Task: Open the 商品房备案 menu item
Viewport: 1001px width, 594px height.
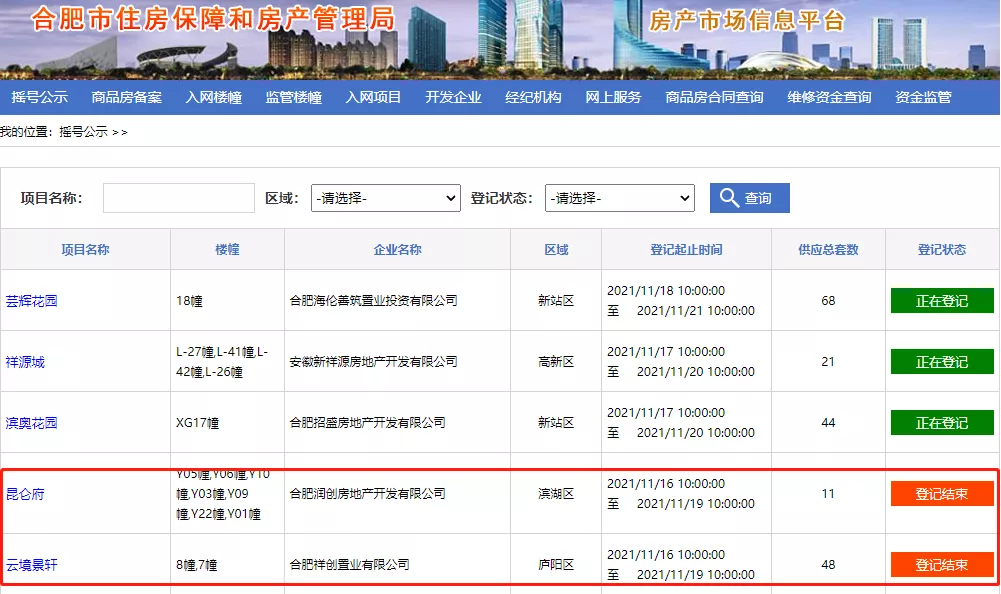Action: point(126,97)
